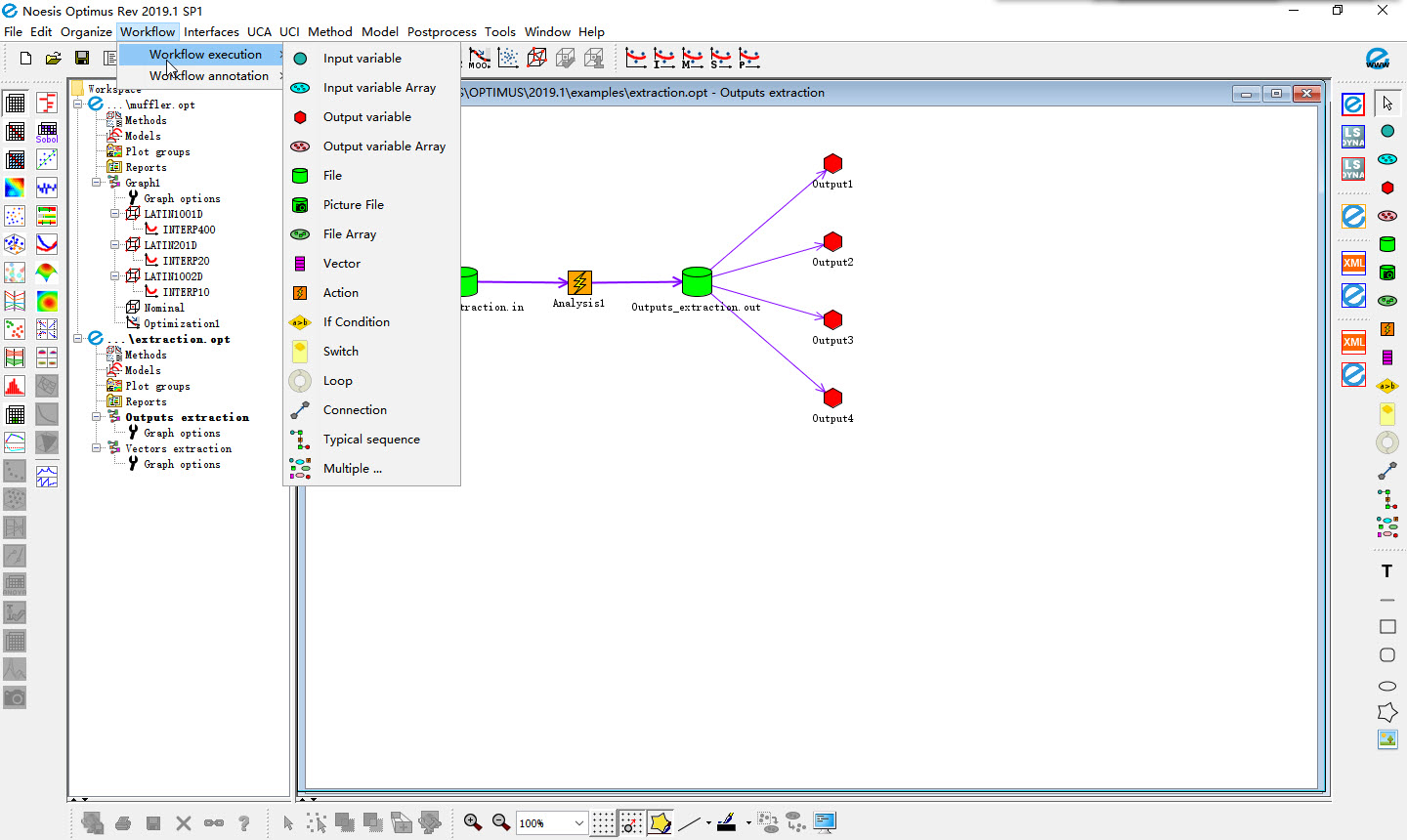Click the rounded rectangle annotation tool

coord(1387,654)
